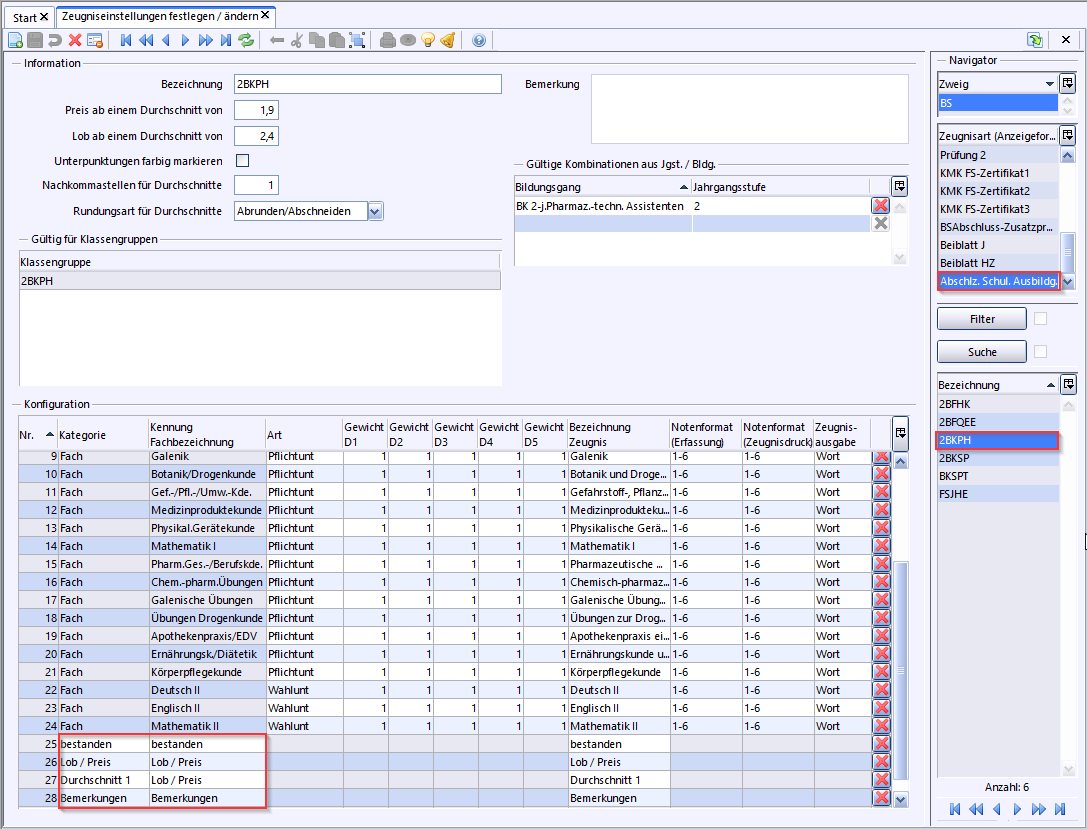
Task: Open column chooser for Bezeichnung navigator list
Action: pyautogui.click(x=1068, y=383)
